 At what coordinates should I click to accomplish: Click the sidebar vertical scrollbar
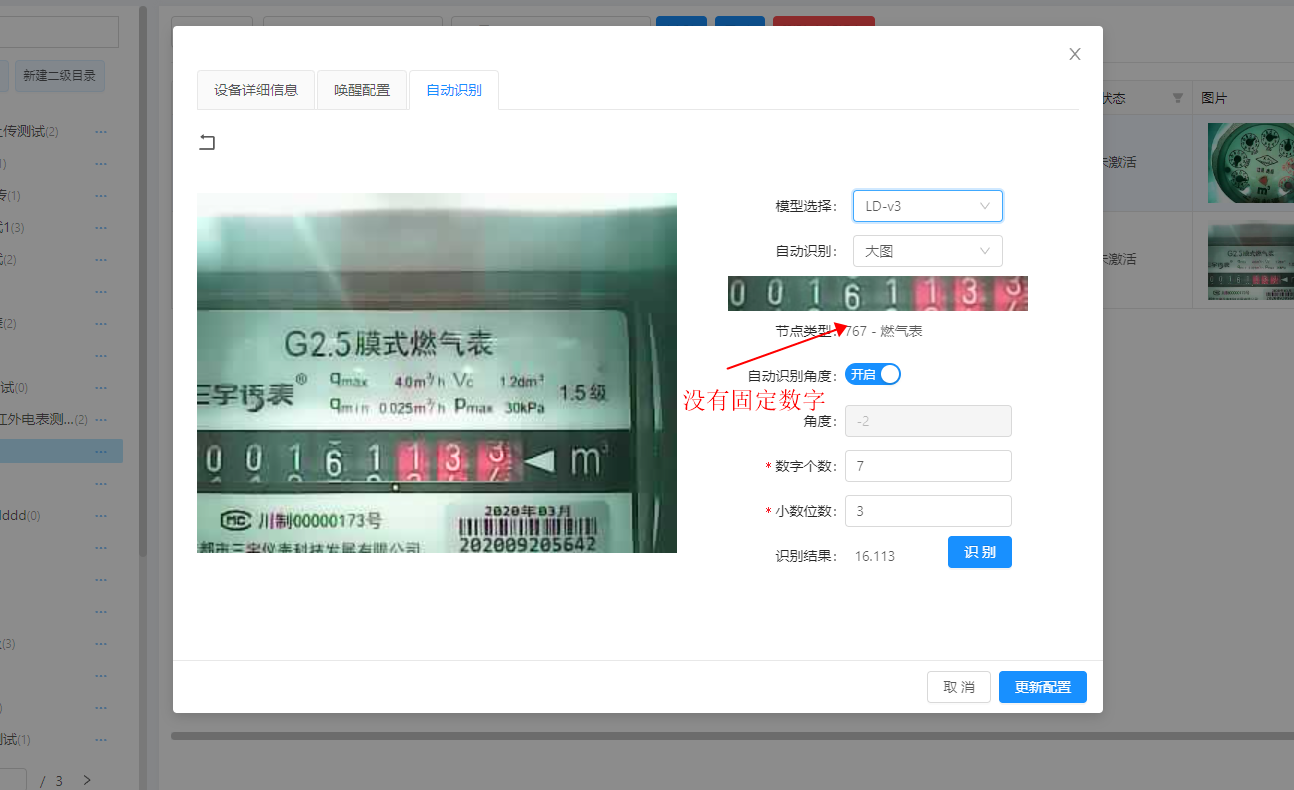click(x=143, y=280)
